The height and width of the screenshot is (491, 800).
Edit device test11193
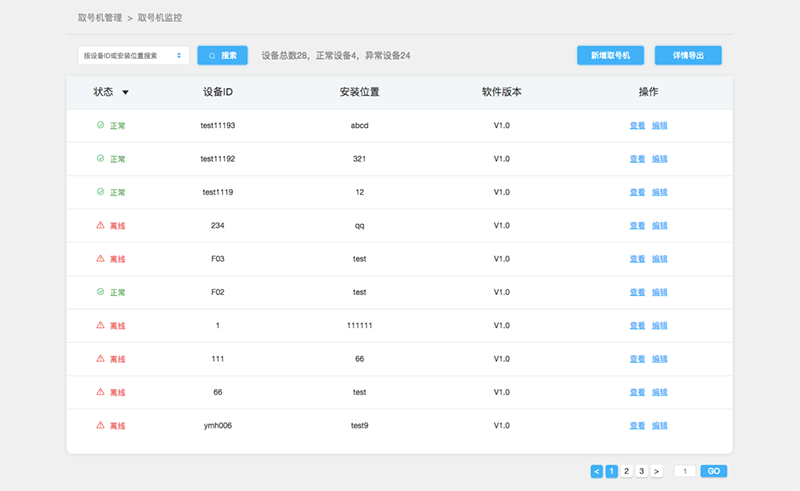660,126
